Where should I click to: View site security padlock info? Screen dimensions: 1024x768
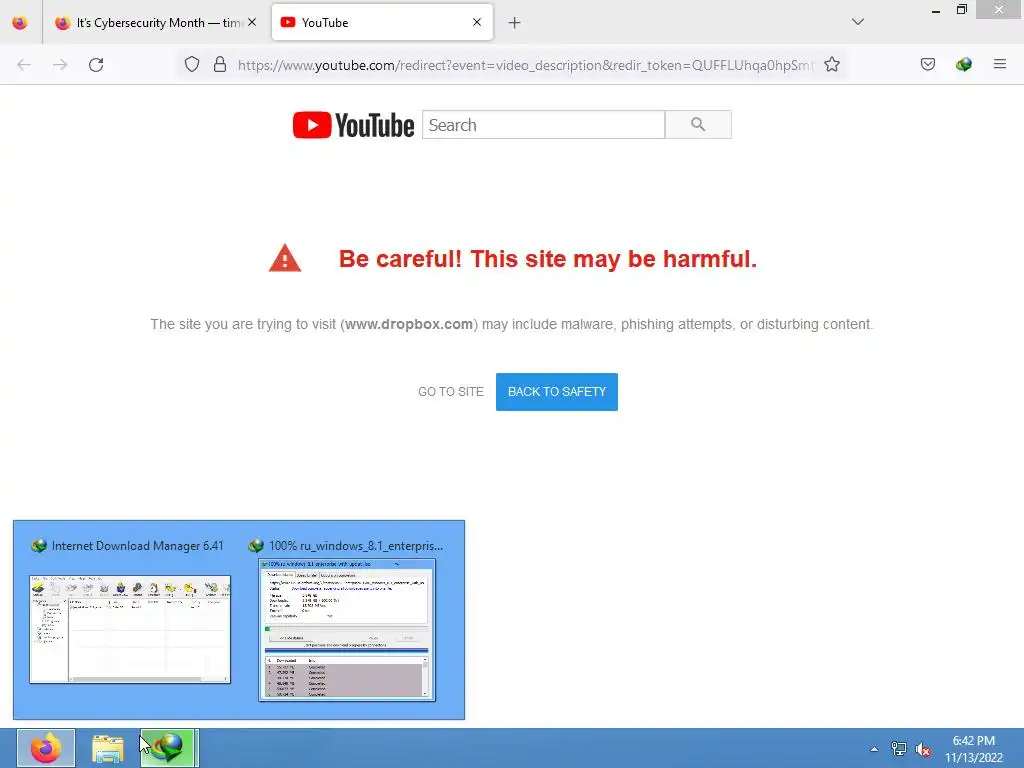click(220, 65)
